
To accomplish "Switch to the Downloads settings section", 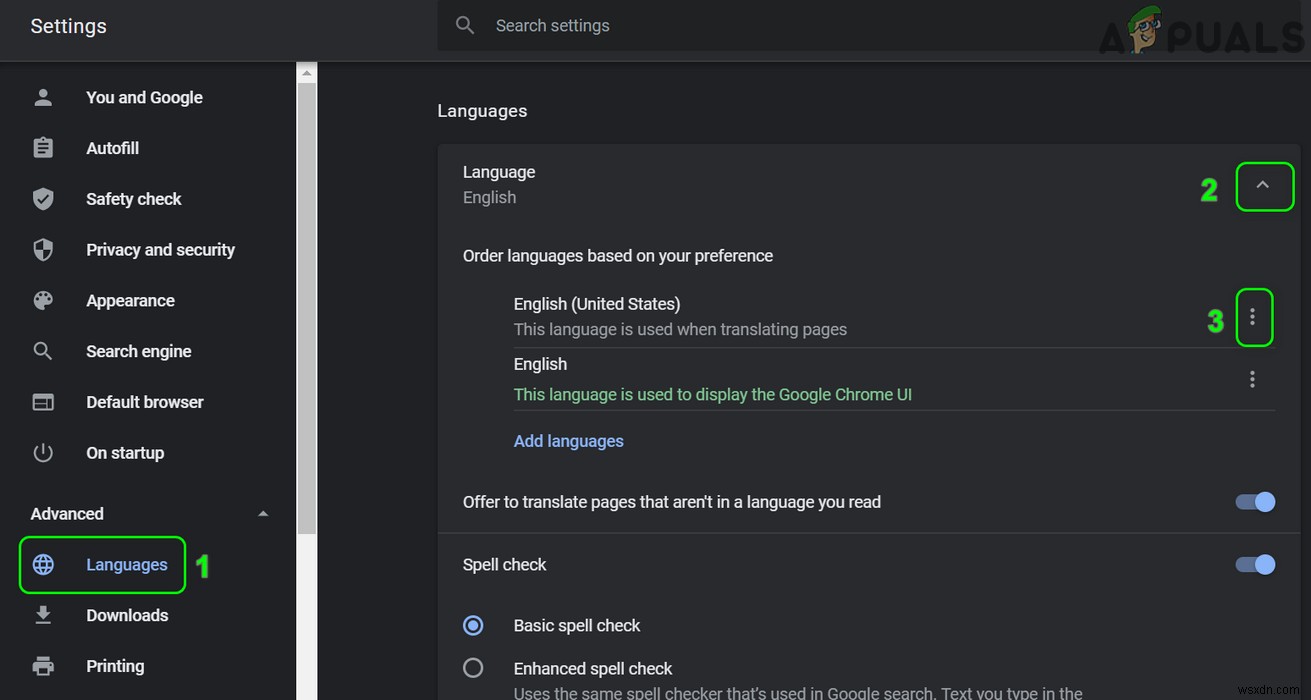I will pyautogui.click(x=127, y=615).
